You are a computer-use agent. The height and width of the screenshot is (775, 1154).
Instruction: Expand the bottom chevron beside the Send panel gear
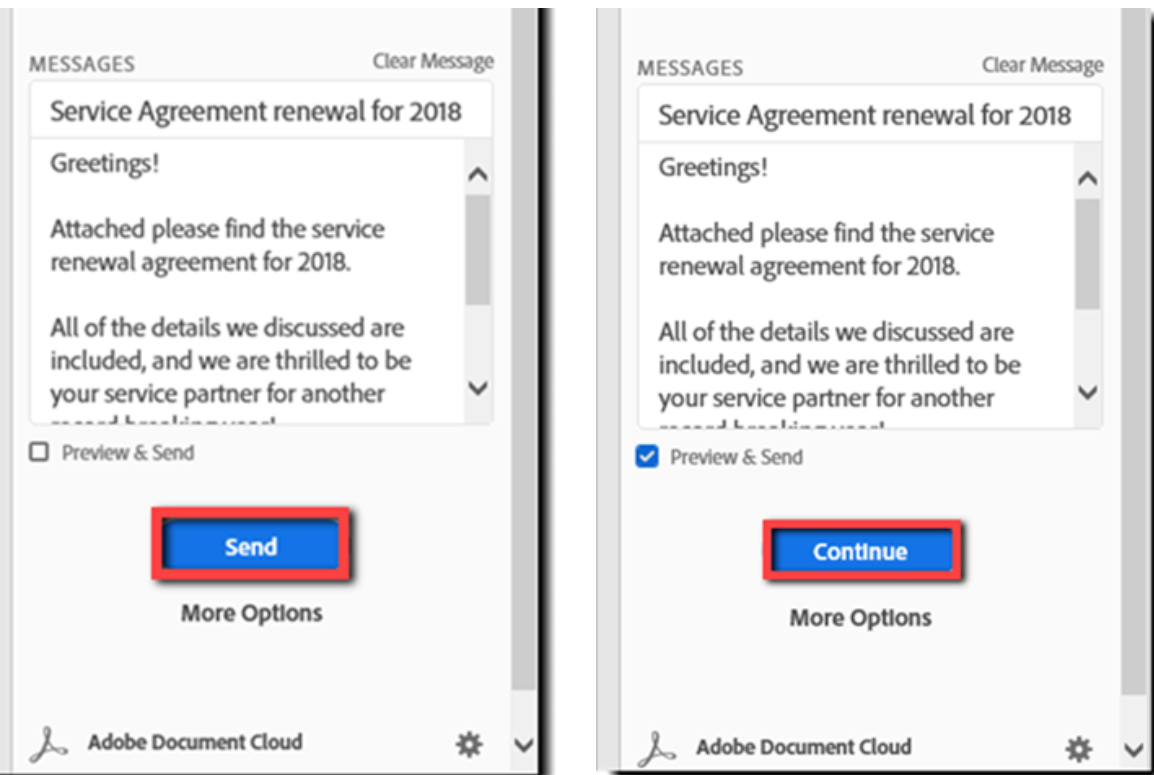pos(523,744)
